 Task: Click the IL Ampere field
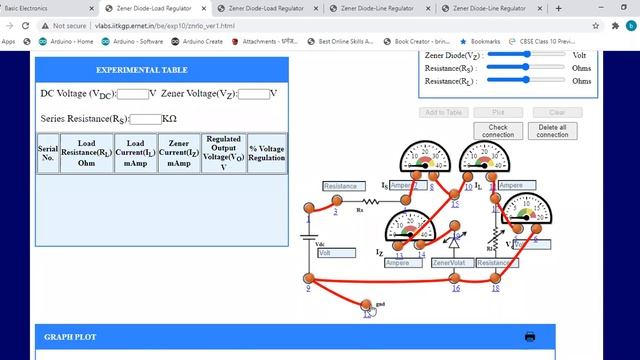(x=517, y=185)
